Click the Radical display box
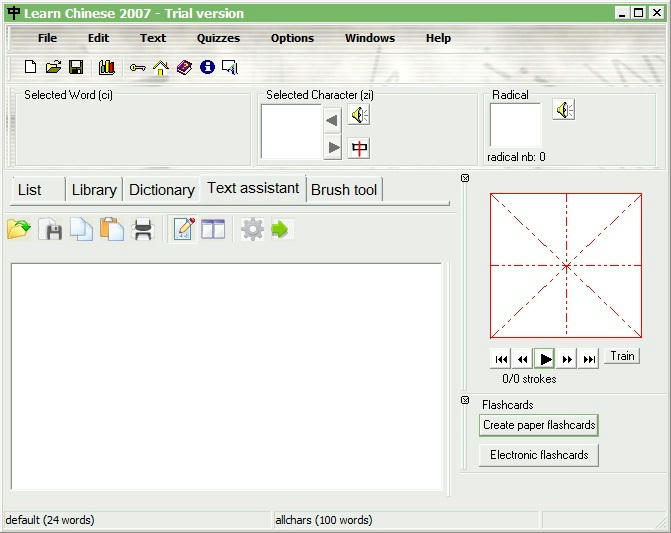 (515, 125)
